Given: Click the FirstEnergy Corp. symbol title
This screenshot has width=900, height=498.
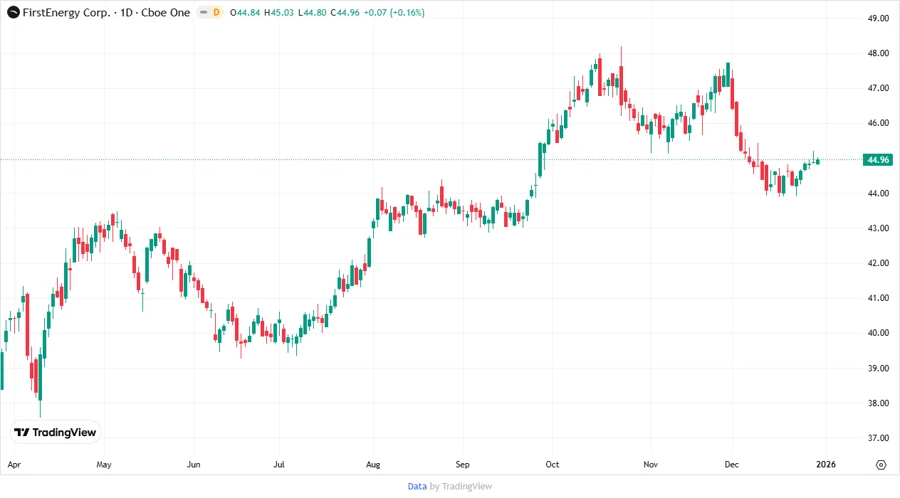Looking at the screenshot, I should [x=66, y=12].
